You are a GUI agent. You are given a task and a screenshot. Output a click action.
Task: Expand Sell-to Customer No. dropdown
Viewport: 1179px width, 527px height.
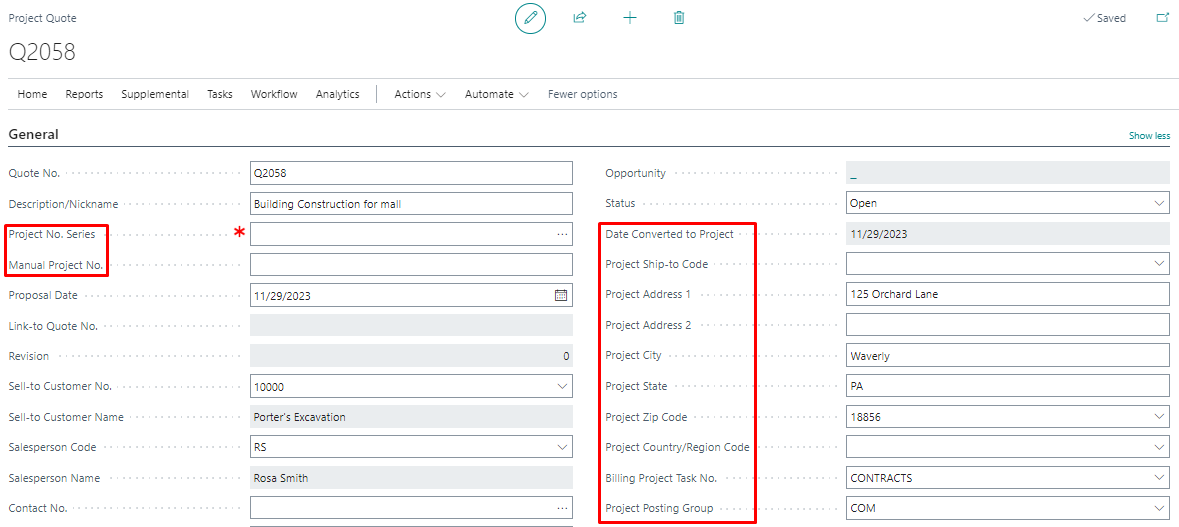coord(562,386)
